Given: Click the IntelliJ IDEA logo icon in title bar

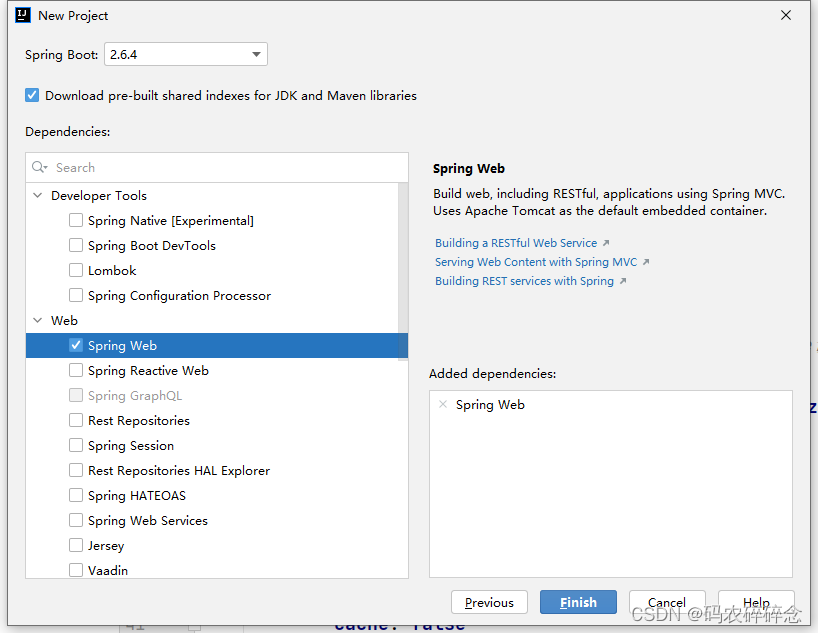Looking at the screenshot, I should point(23,16).
